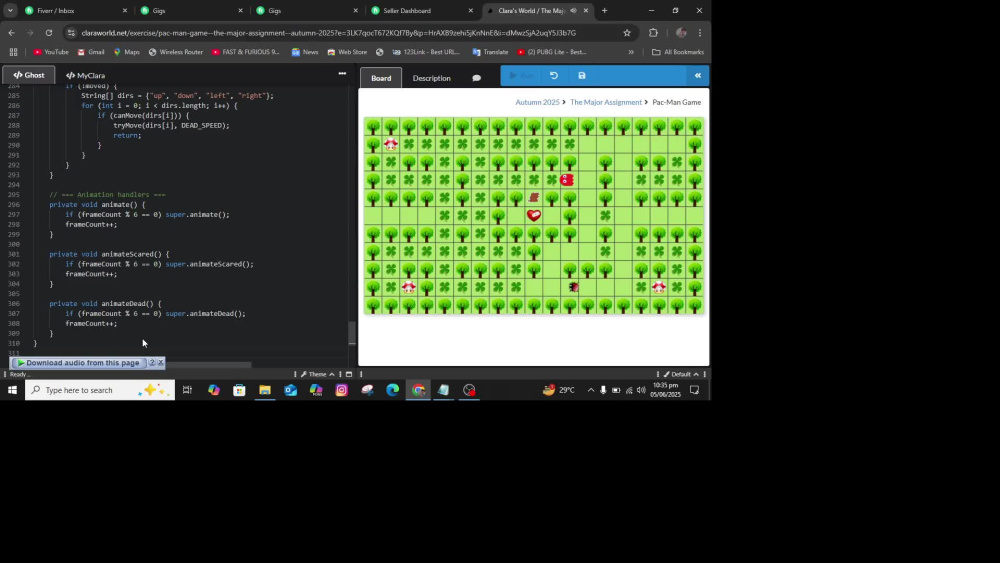1000x563 pixels.
Task: Open Task View on the taskbar
Action: point(188,390)
